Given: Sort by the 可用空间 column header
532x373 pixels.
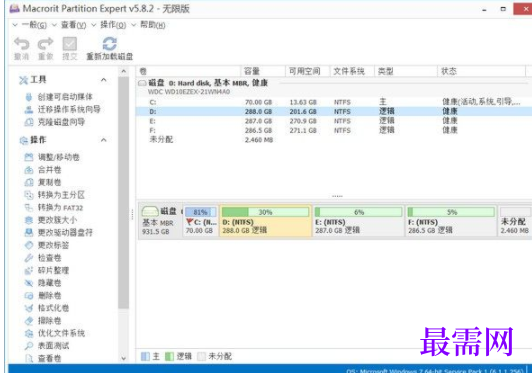Looking at the screenshot, I should click(x=307, y=71).
